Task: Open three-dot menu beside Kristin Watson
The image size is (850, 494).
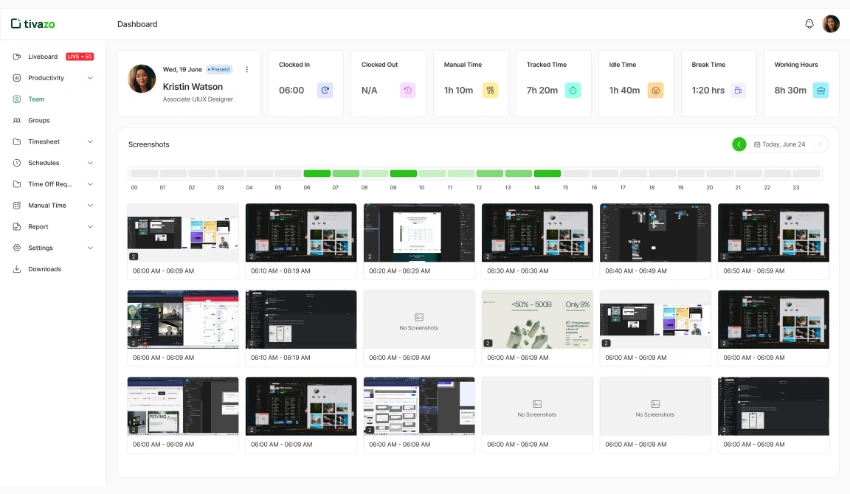Action: click(x=247, y=69)
